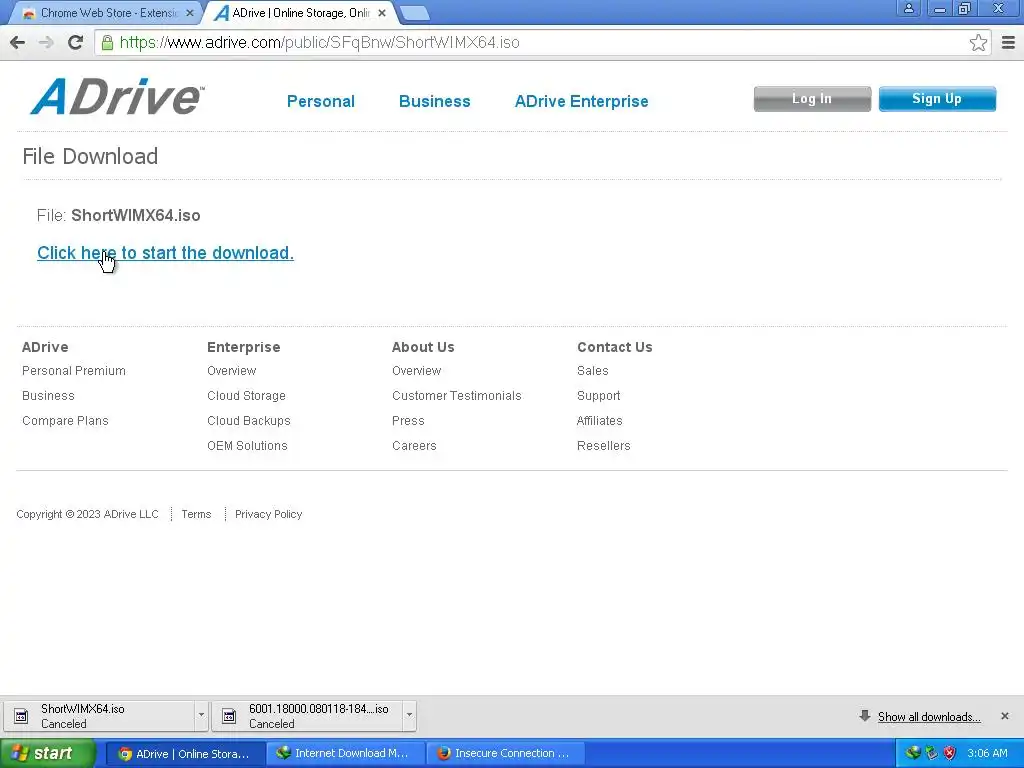The height and width of the screenshot is (768, 1024).
Task: Click the green padlock security icon
Action: pos(107,42)
